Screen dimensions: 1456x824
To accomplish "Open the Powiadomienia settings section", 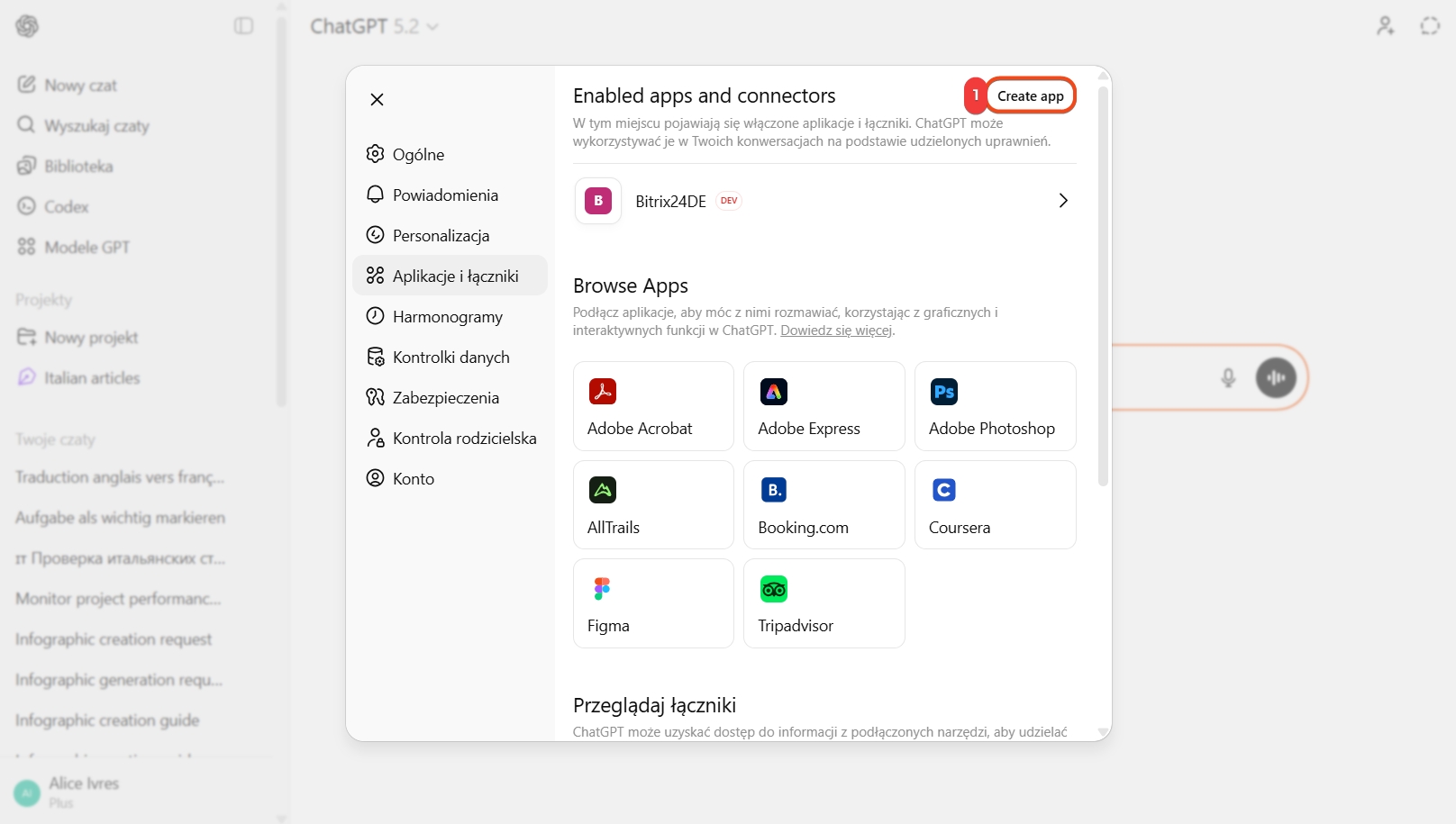I will pos(445,195).
